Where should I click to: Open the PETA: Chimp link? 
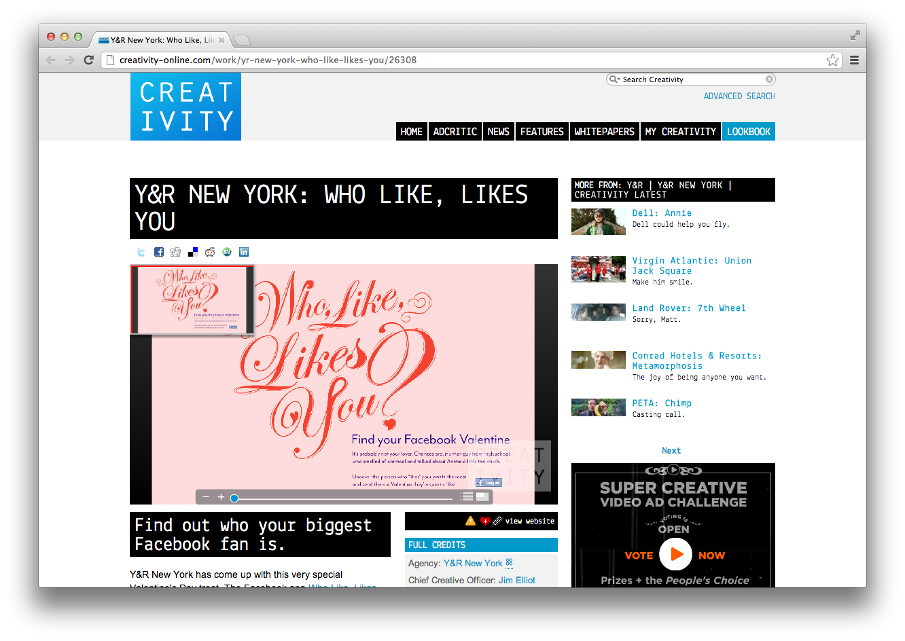661,403
